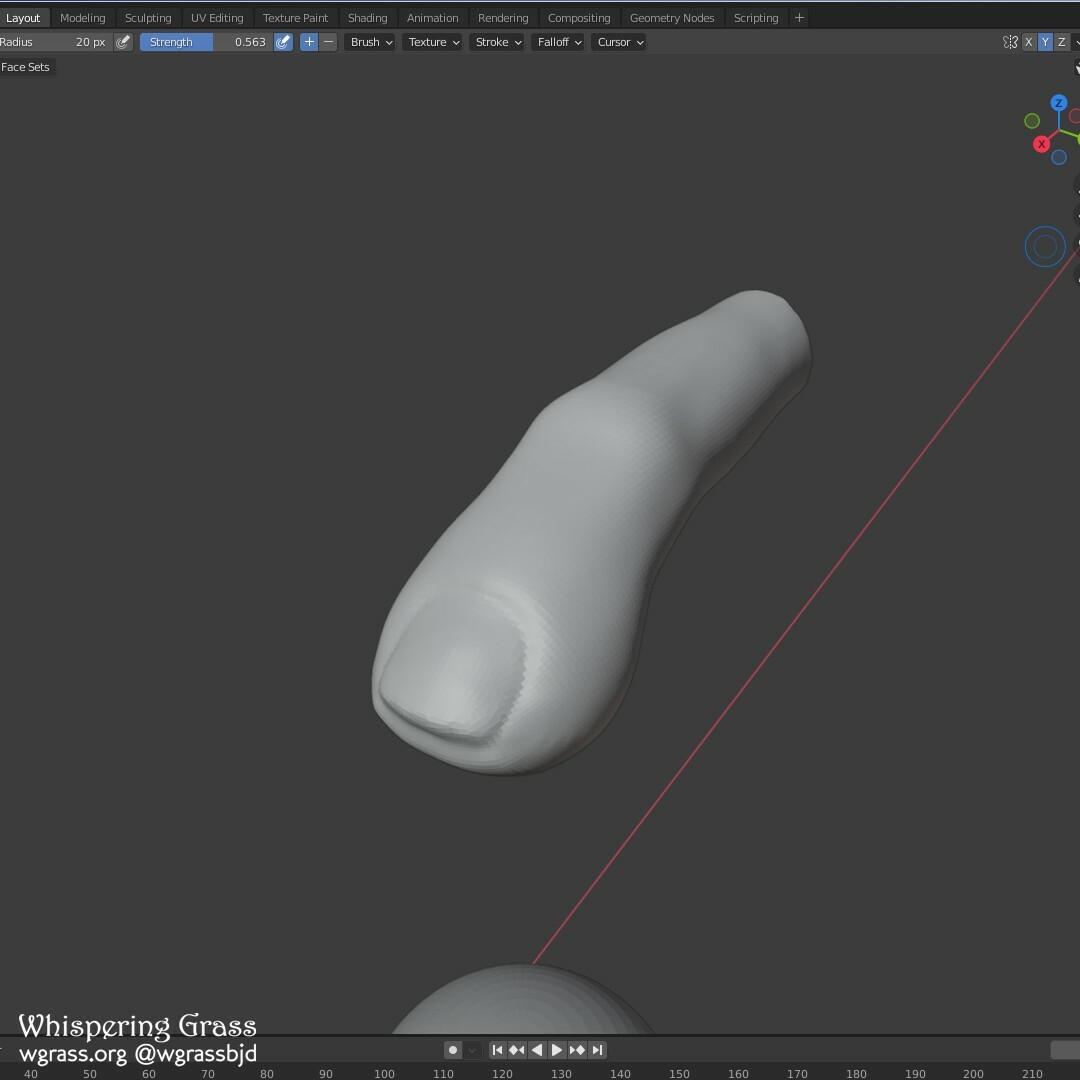
Task: Switch to the Compositing workspace tab
Action: point(579,18)
